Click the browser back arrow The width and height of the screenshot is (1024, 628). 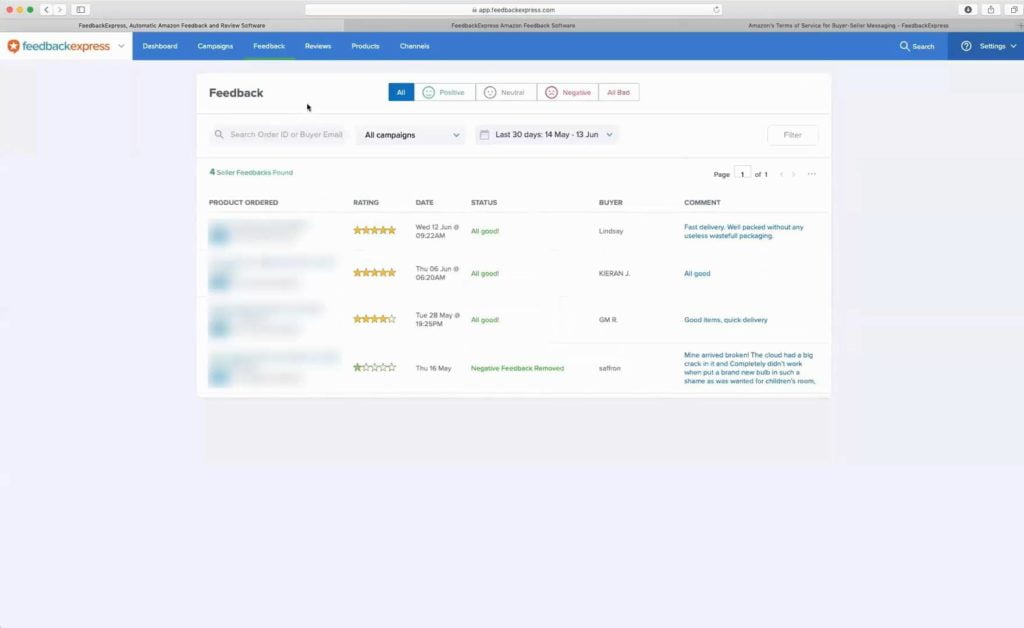coord(46,10)
